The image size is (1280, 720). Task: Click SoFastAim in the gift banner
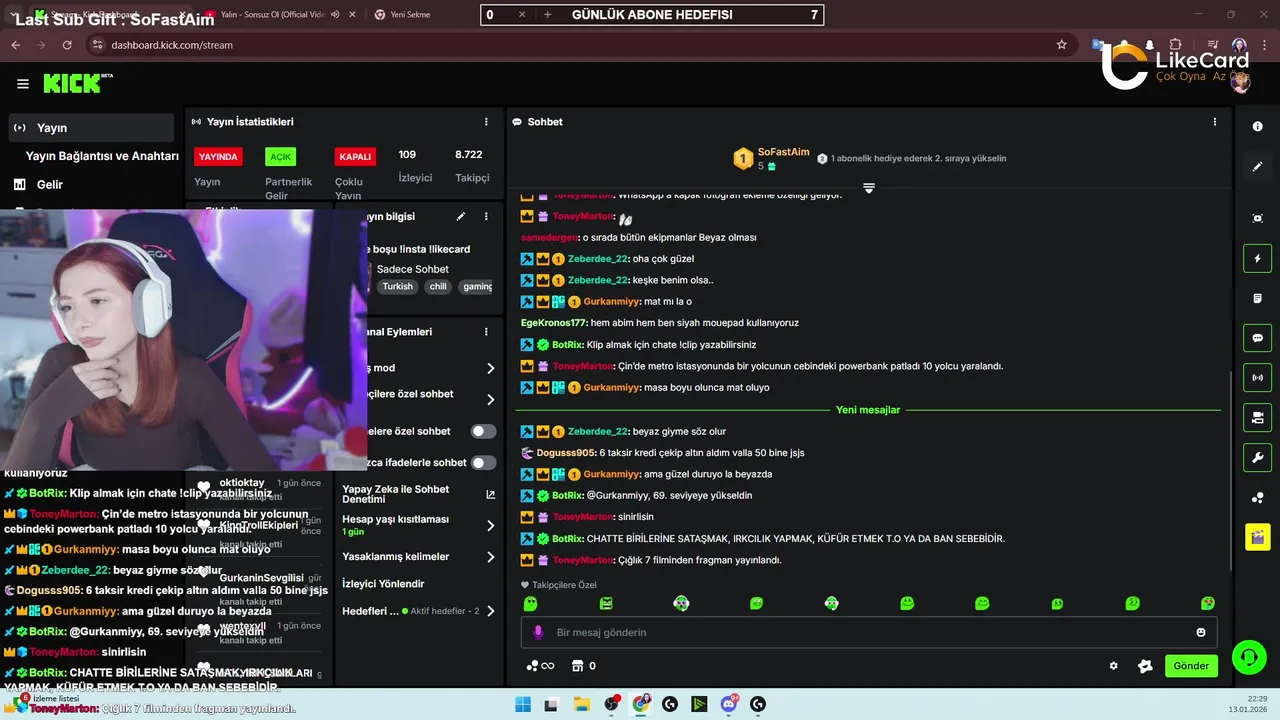783,152
